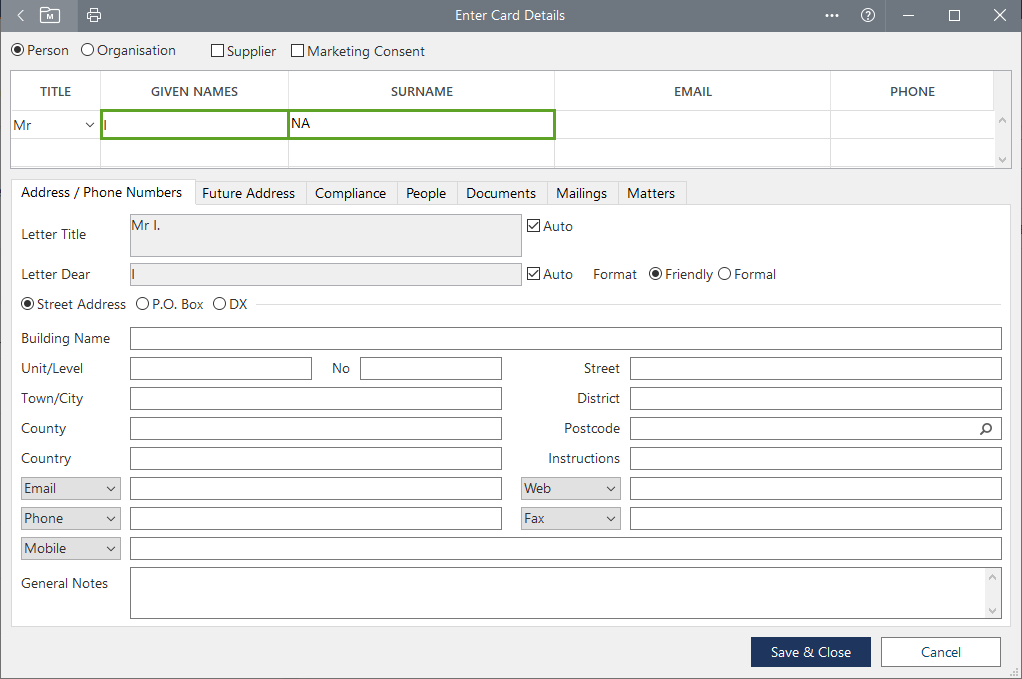Click the Cancel button
Image resolution: width=1022 pixels, height=679 pixels.
point(940,652)
